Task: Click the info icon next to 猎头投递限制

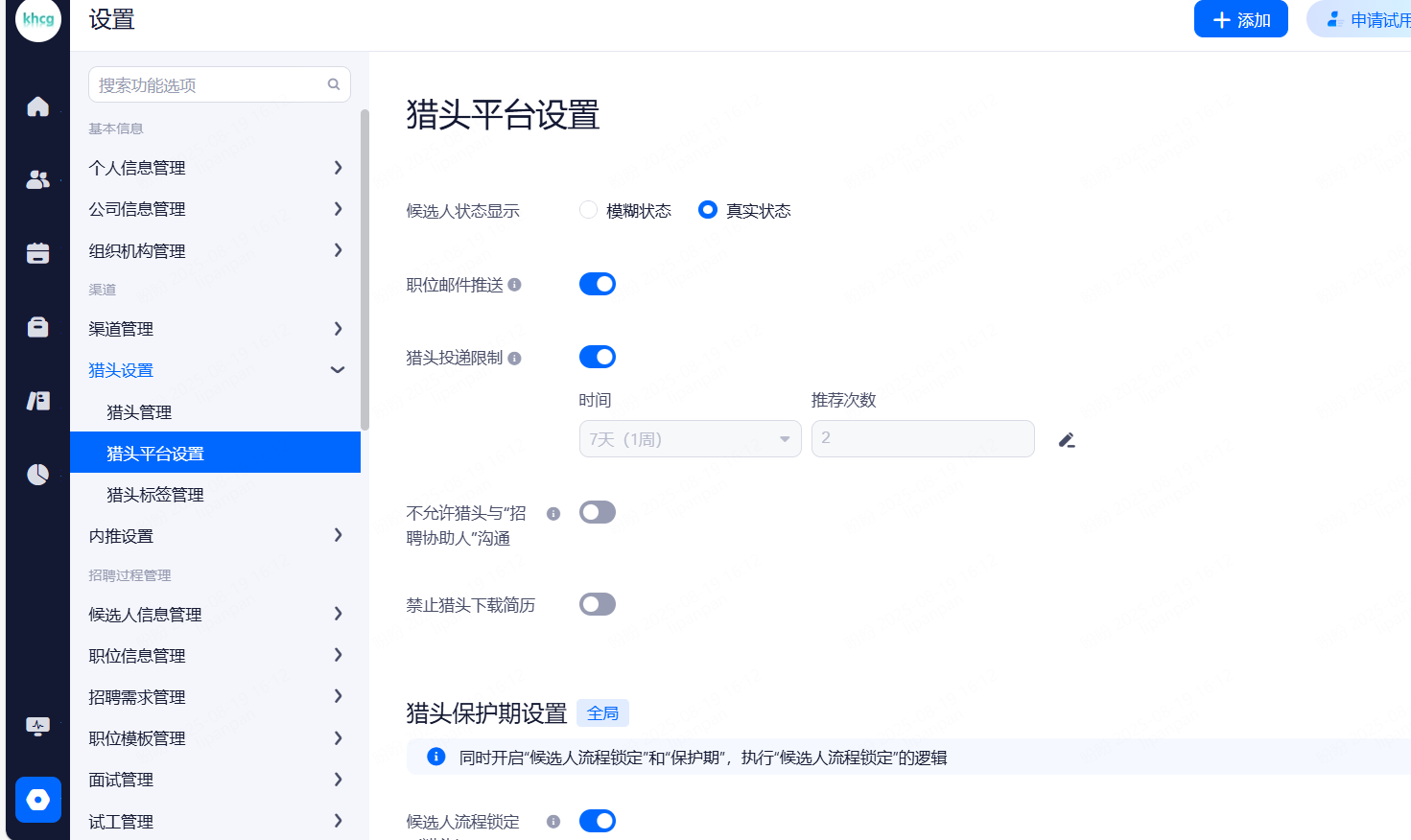Action: pos(514,359)
